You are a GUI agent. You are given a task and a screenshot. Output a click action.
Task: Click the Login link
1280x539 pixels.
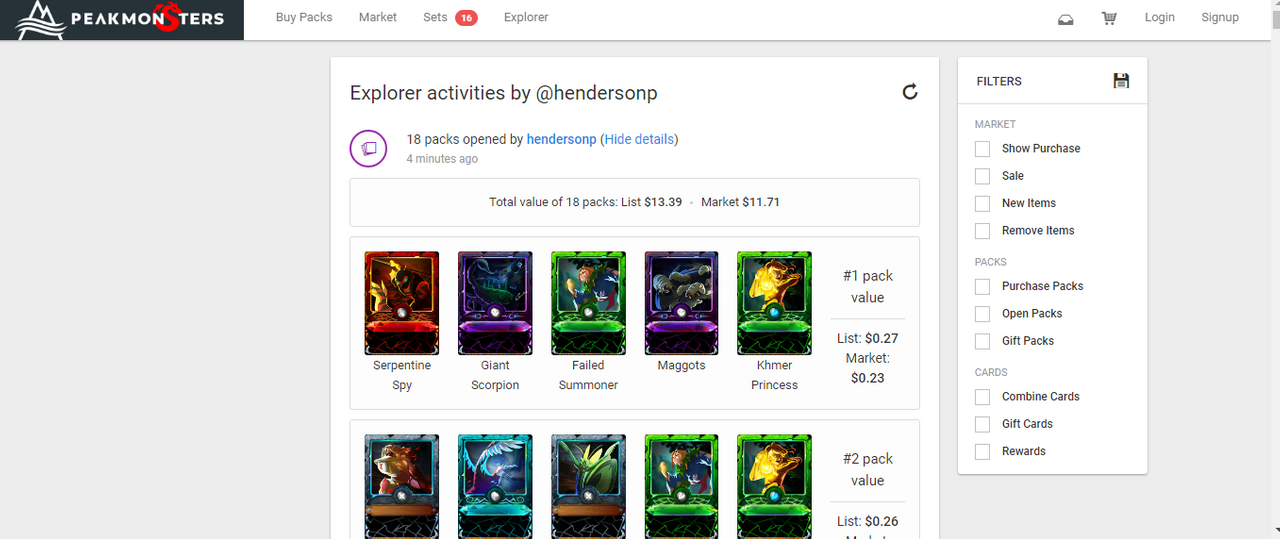click(1160, 17)
